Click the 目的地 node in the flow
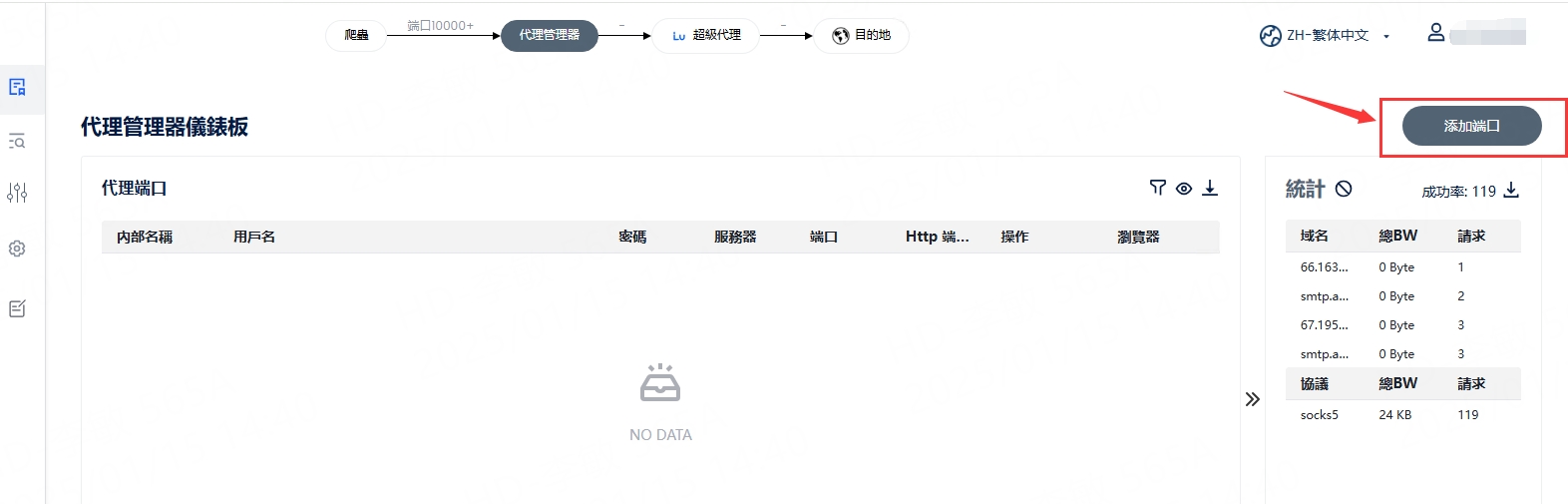Screen dimensions: 1568x504 [x=861, y=35]
